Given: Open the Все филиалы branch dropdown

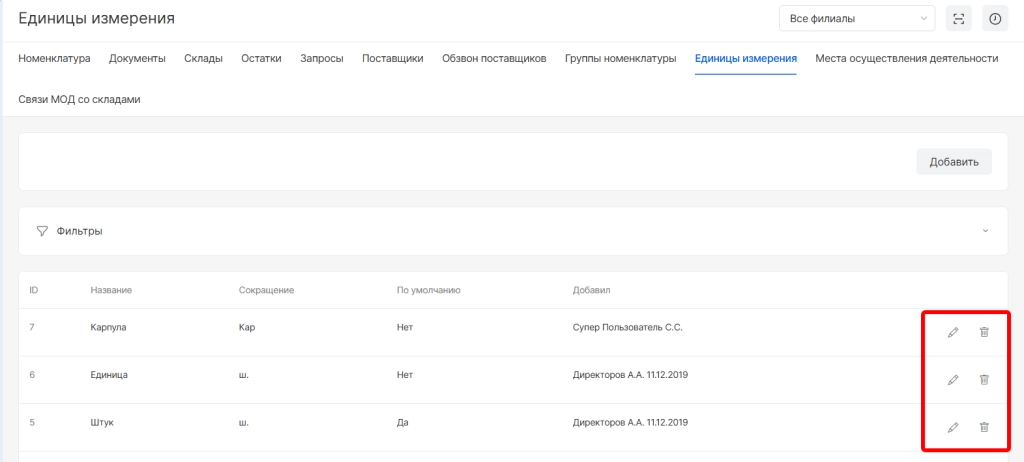Looking at the screenshot, I should (856, 18).
